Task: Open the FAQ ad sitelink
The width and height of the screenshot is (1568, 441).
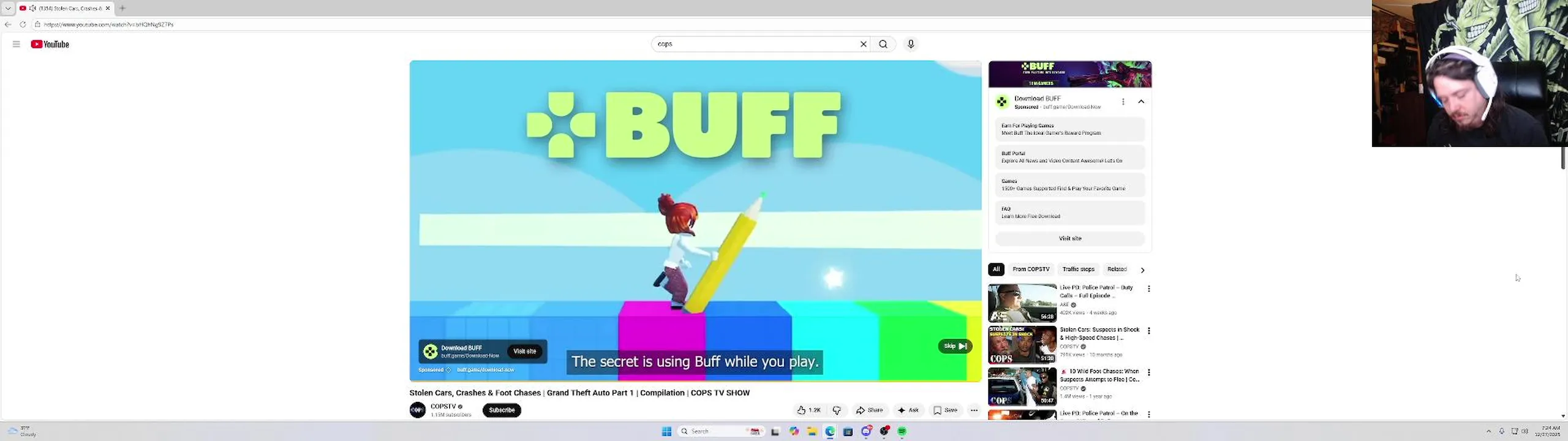Action: pyautogui.click(x=1070, y=213)
